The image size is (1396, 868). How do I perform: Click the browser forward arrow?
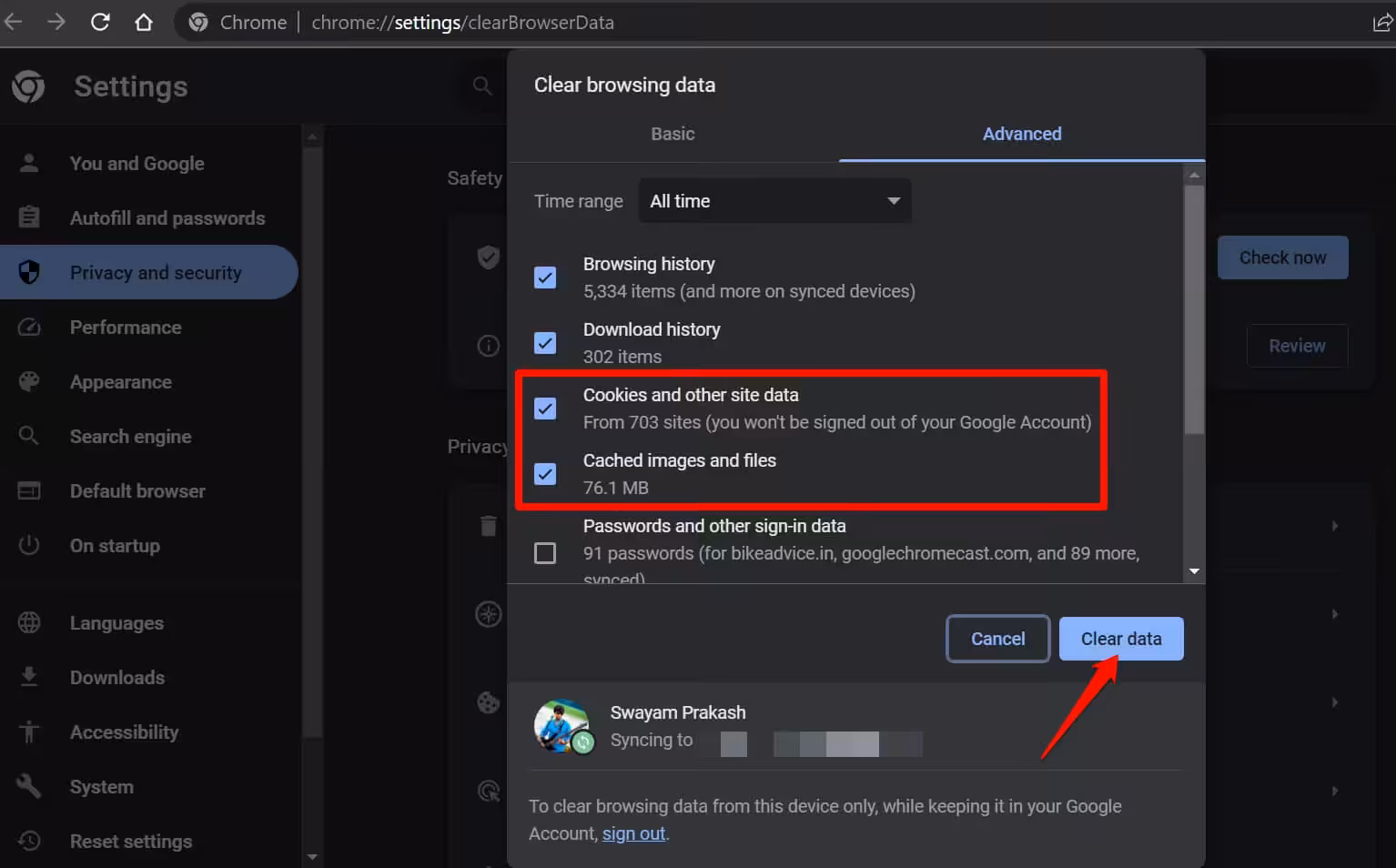(56, 22)
